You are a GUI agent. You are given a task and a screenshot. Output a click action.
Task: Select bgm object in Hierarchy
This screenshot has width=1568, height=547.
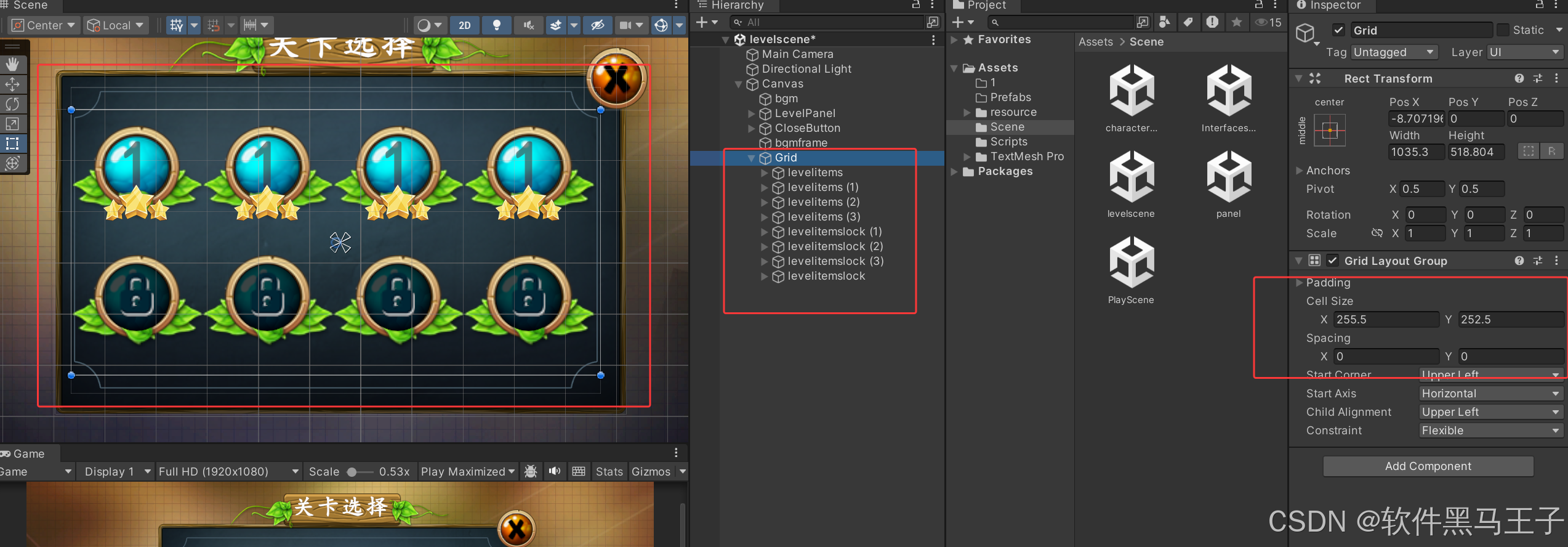[786, 99]
